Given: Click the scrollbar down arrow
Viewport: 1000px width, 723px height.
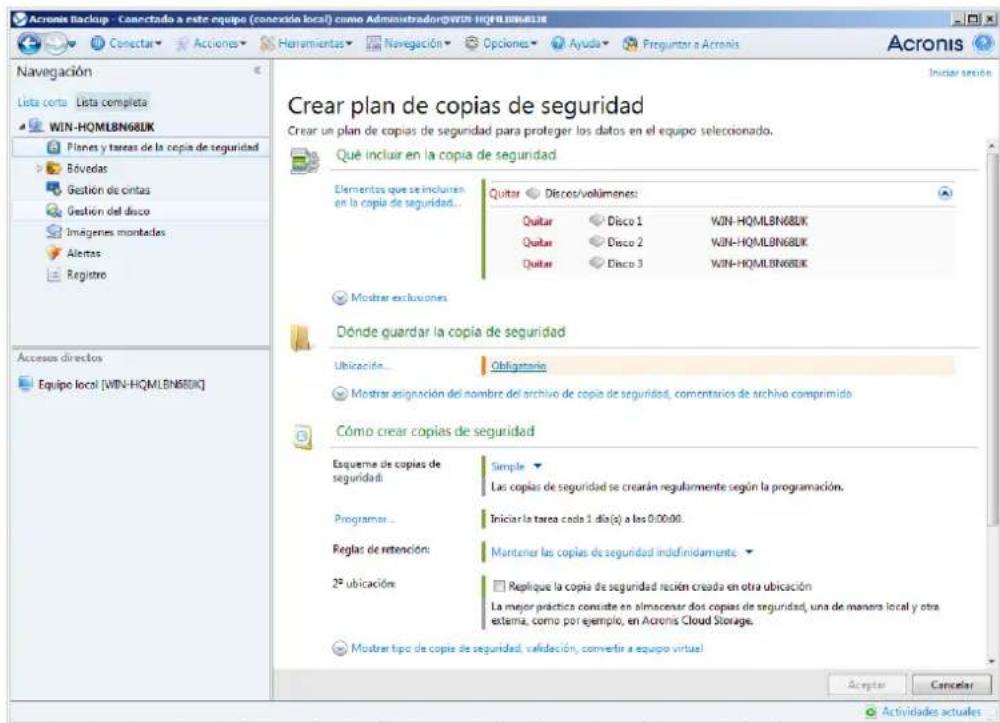Looking at the screenshot, I should click(x=992, y=661).
